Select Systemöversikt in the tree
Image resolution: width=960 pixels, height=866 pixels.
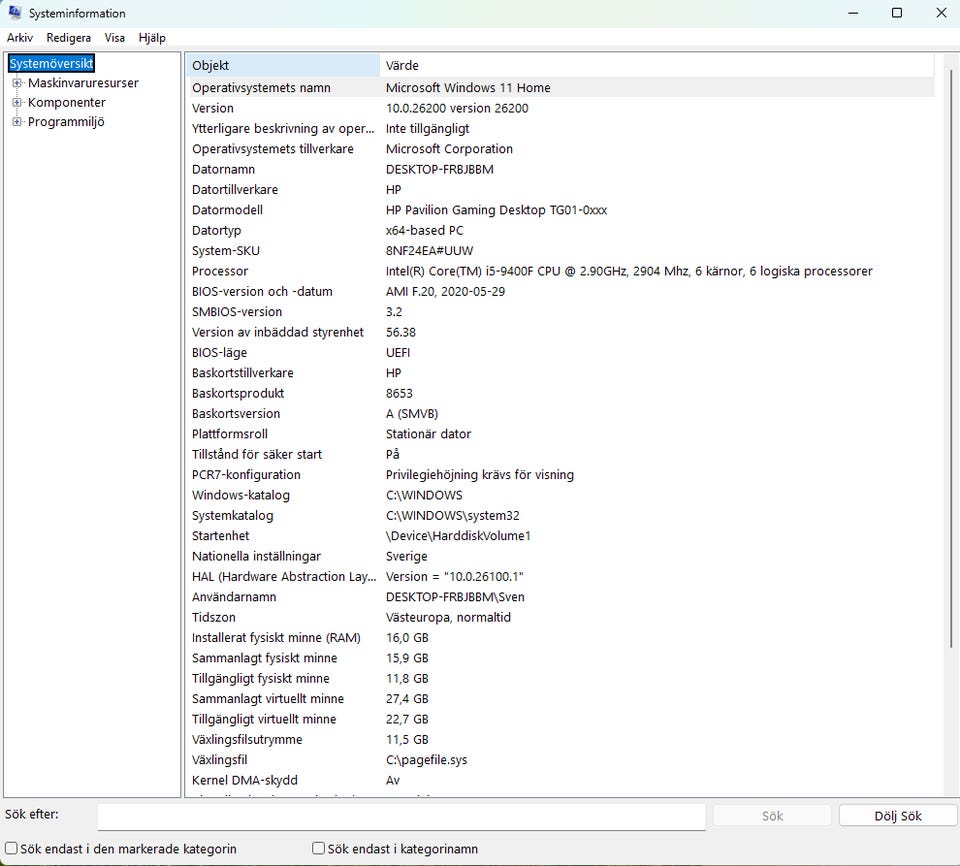[x=51, y=64]
